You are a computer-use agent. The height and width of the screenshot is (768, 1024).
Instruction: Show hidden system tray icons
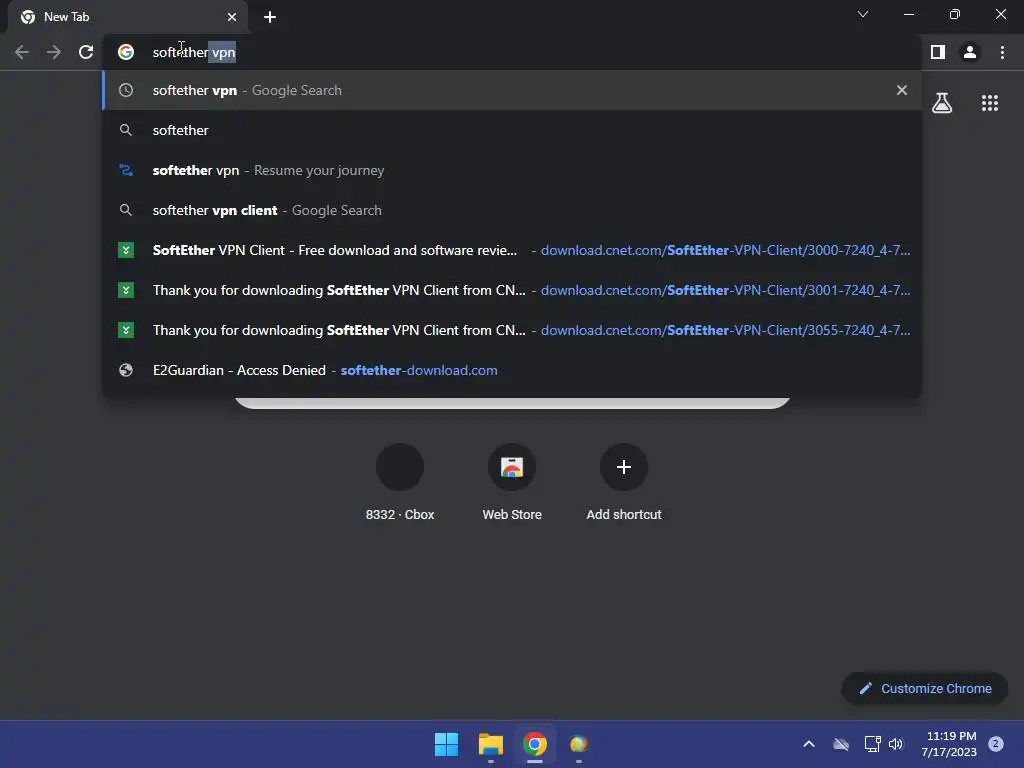point(808,744)
